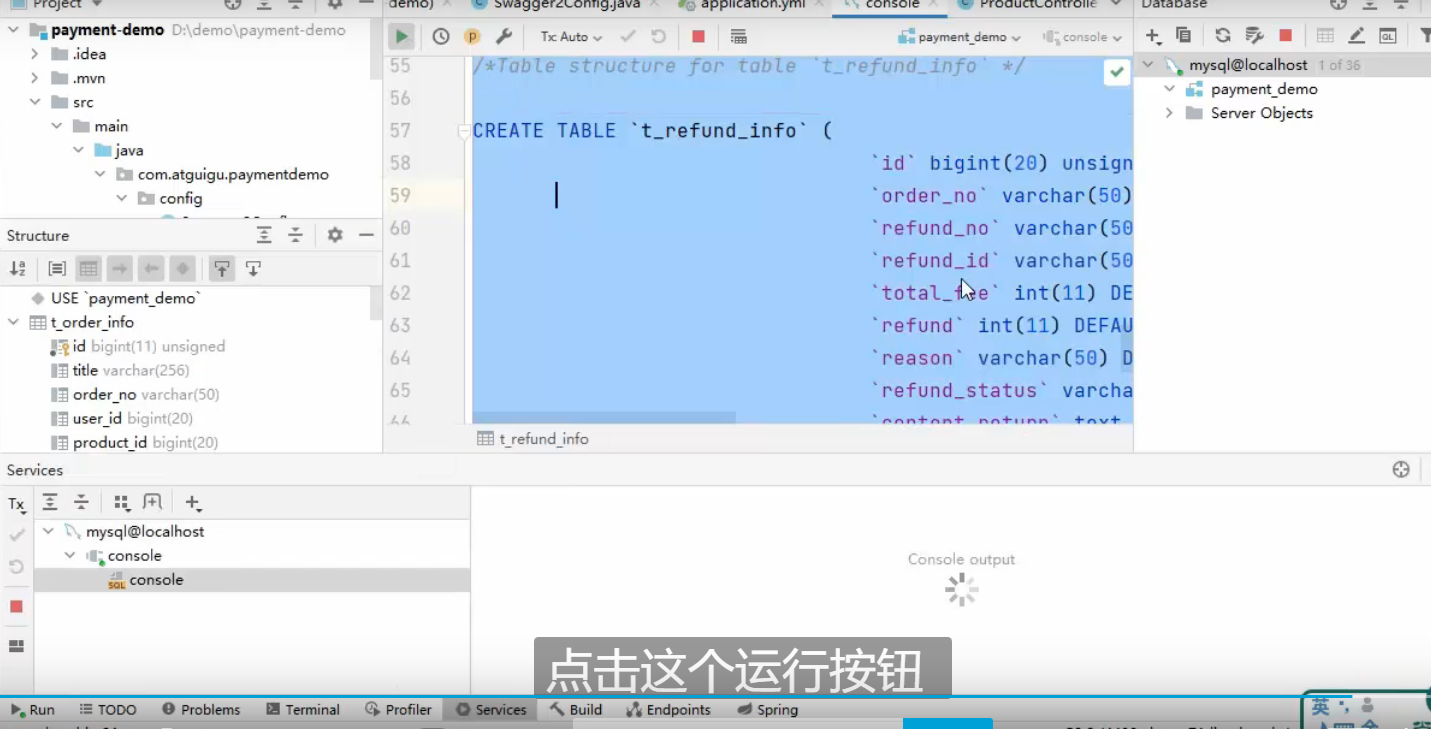The height and width of the screenshot is (729, 1431).
Task: Click Database panel table editor icon
Action: point(1325,36)
